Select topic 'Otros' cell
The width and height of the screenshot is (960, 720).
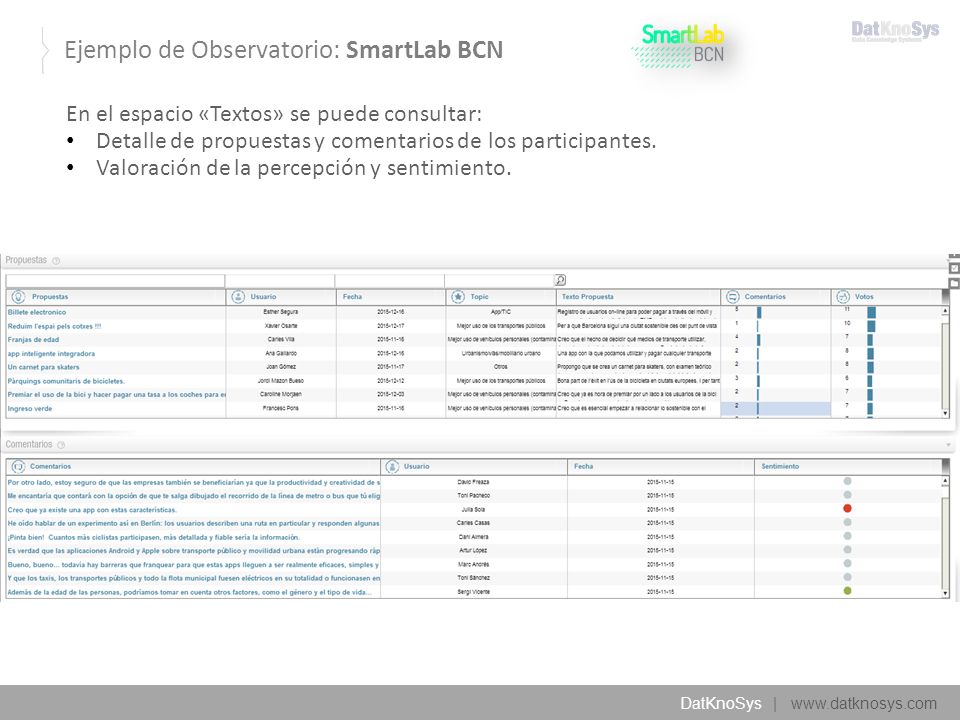tap(501, 367)
